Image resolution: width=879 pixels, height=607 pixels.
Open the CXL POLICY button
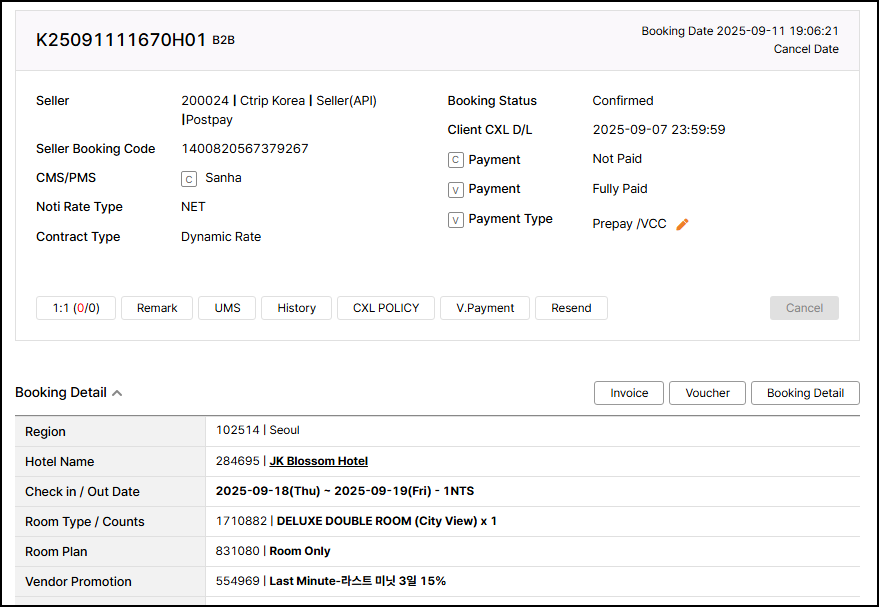[386, 308]
